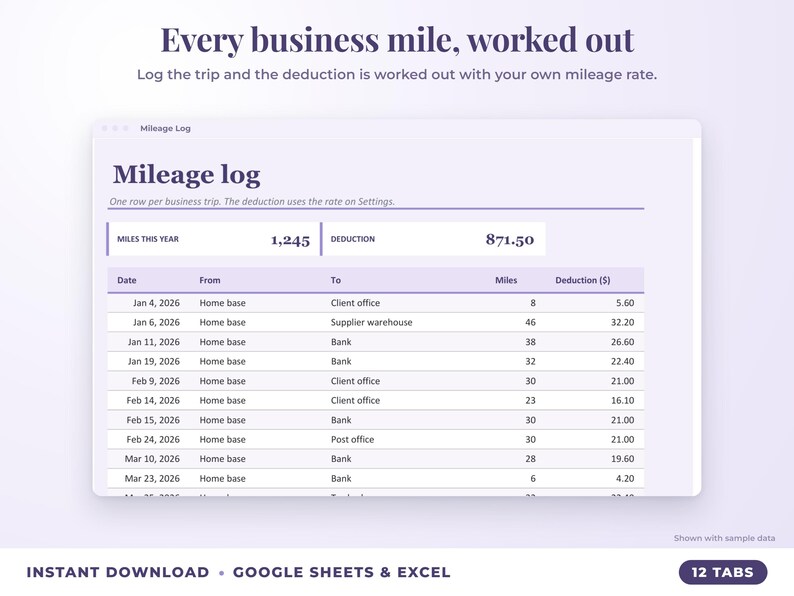Click the miles value 38
Screen dimensions: 794x596
530,342
